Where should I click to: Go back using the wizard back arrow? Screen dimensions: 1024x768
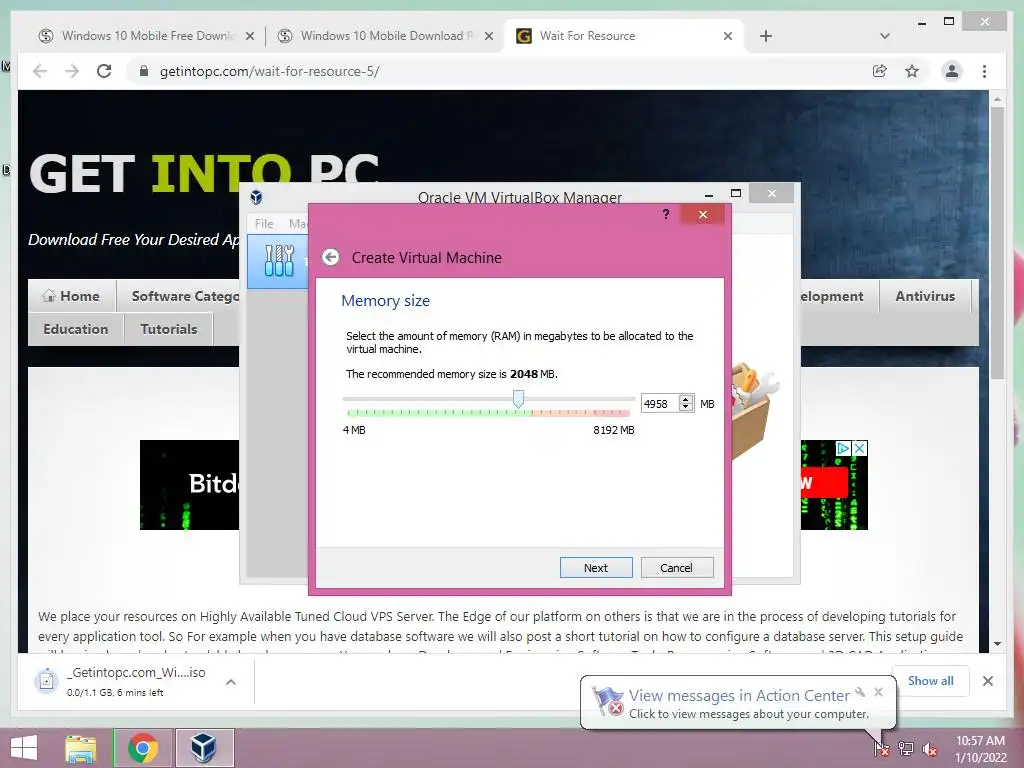330,257
